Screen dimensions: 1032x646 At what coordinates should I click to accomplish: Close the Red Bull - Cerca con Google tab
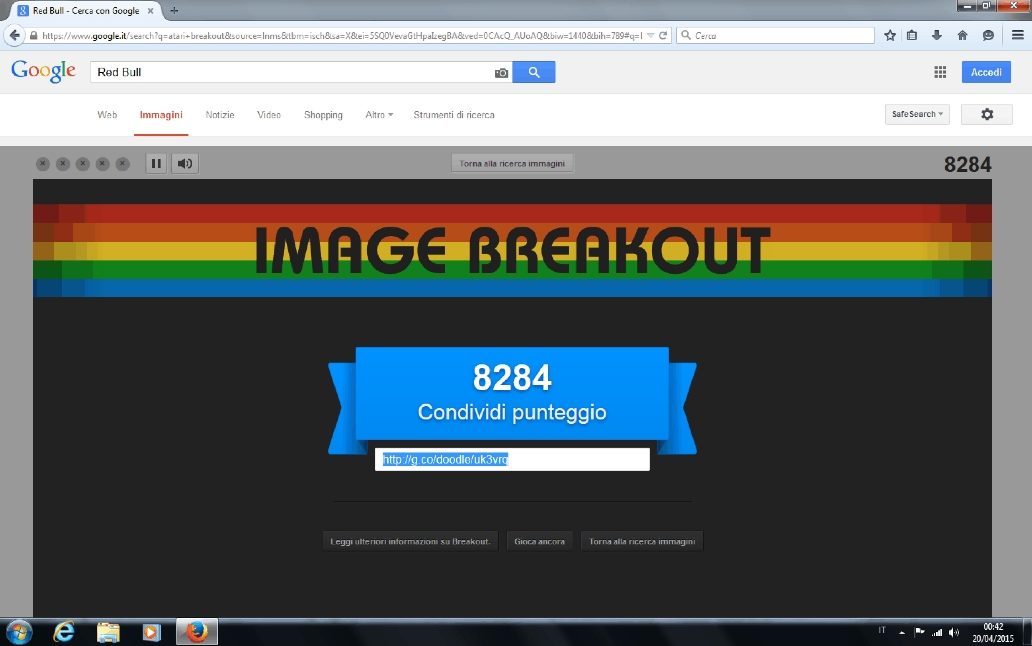(x=150, y=11)
